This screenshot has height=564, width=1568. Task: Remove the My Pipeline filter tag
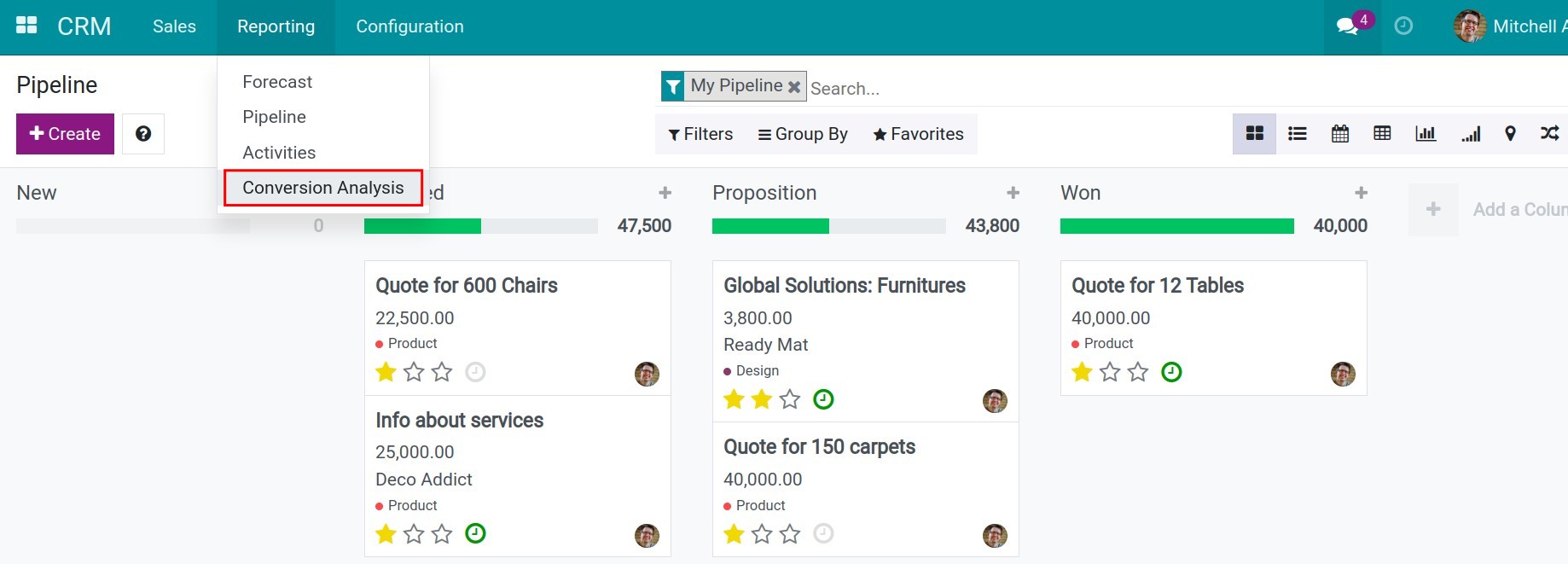(x=794, y=86)
